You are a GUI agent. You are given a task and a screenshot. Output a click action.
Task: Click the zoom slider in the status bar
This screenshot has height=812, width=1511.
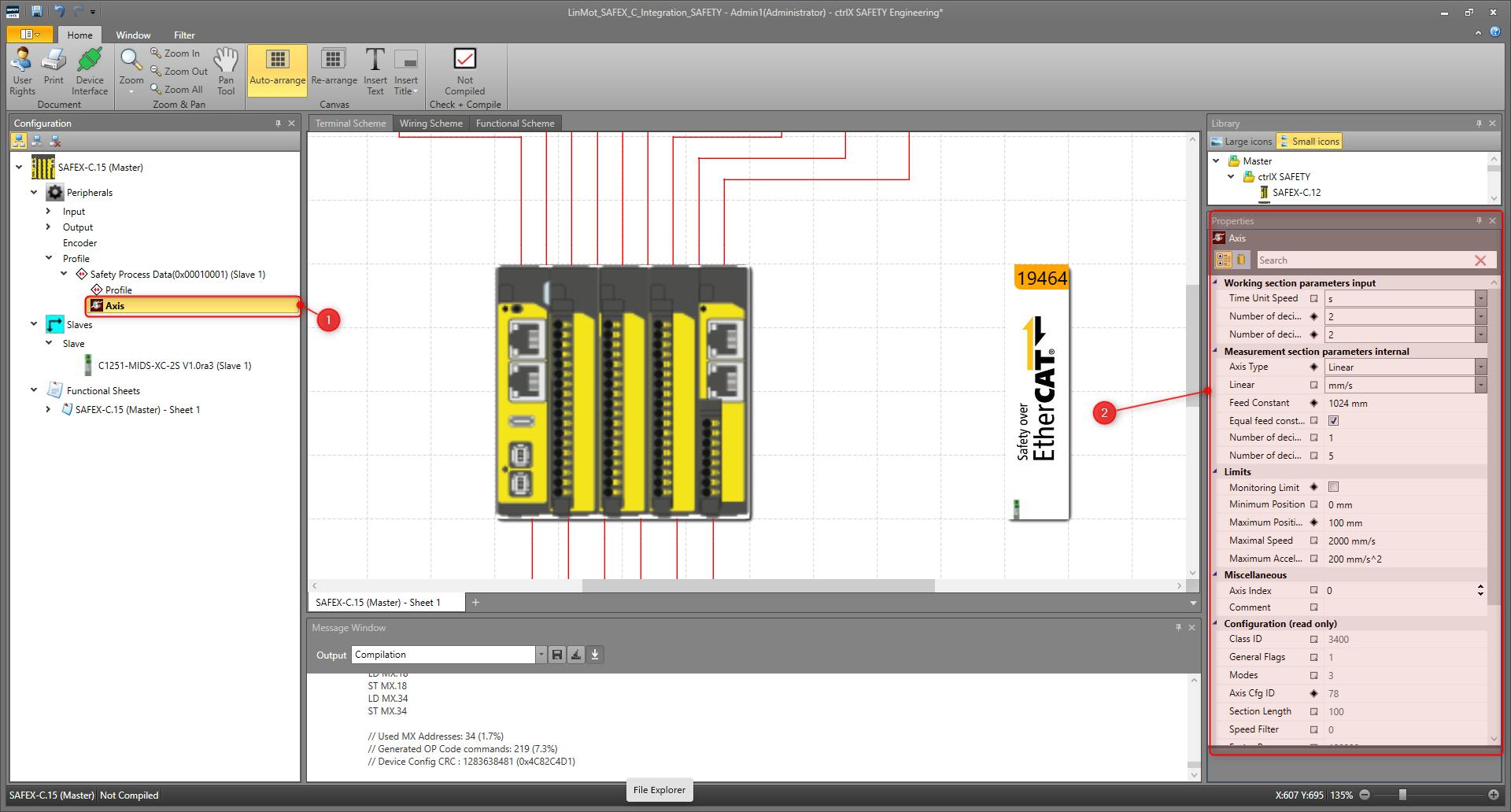[1402, 795]
